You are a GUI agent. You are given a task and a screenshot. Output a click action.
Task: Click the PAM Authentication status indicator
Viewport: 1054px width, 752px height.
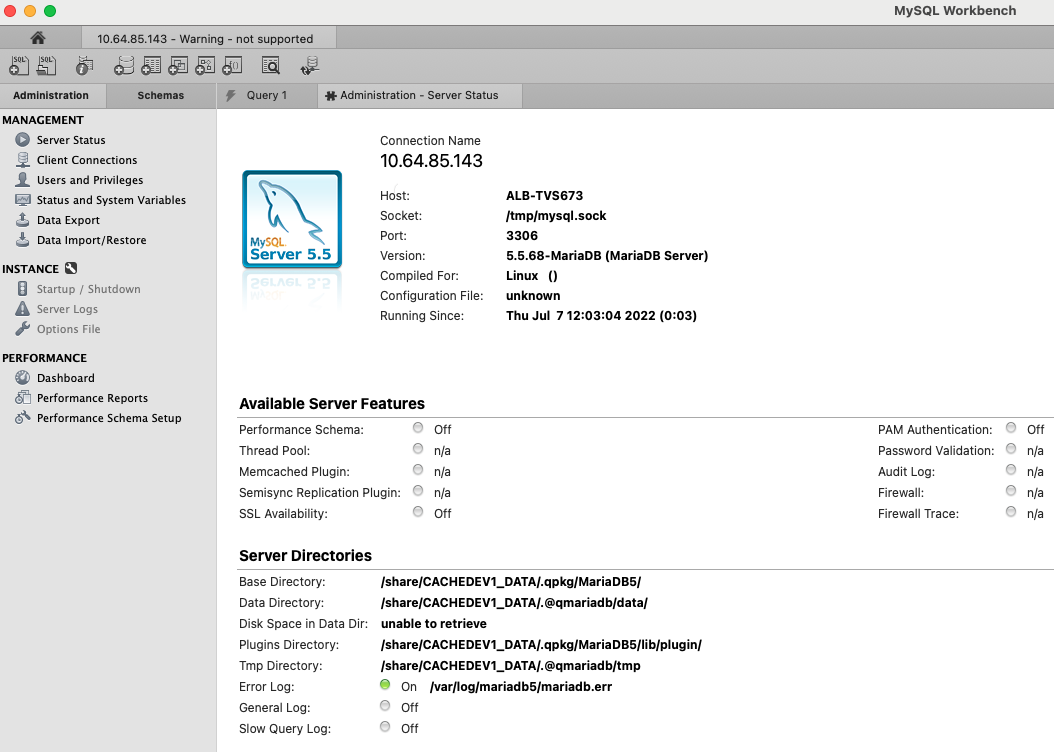tap(1011, 428)
